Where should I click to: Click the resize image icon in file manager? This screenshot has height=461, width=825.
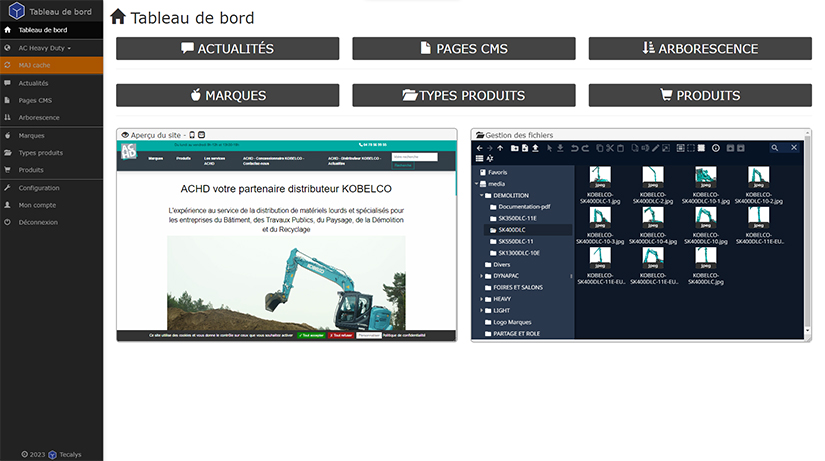click(666, 148)
